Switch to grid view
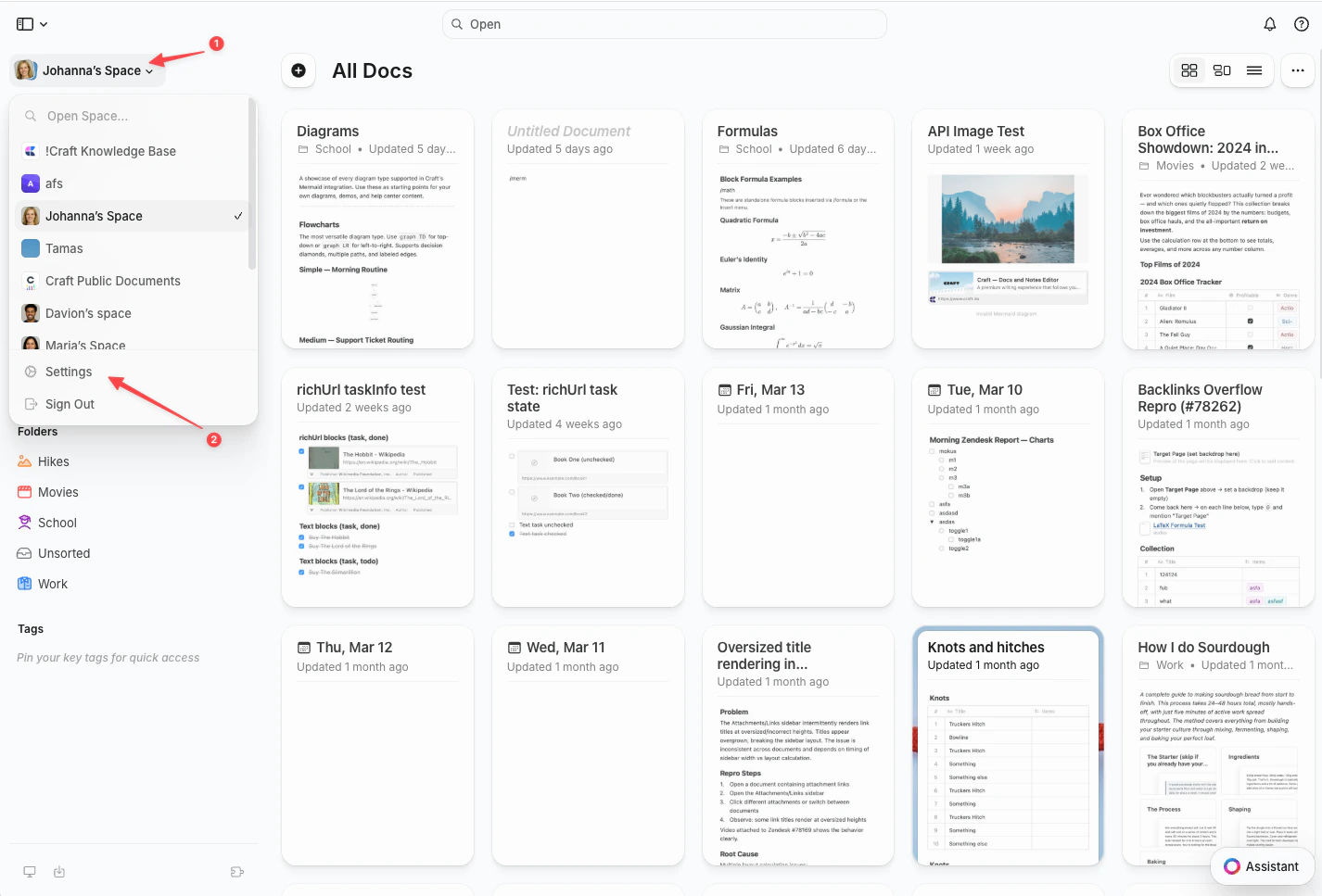 (x=1189, y=70)
